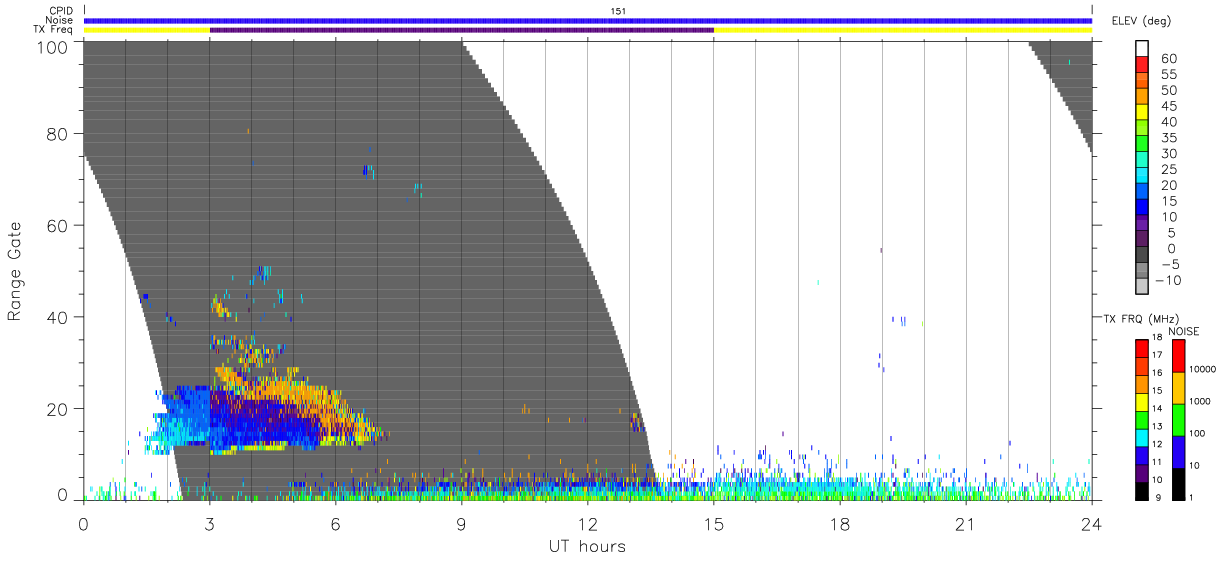This screenshot has width=1228, height=567.
Task: Pick the blue segment of the NOISE color bar
Action: pos(1179,451)
